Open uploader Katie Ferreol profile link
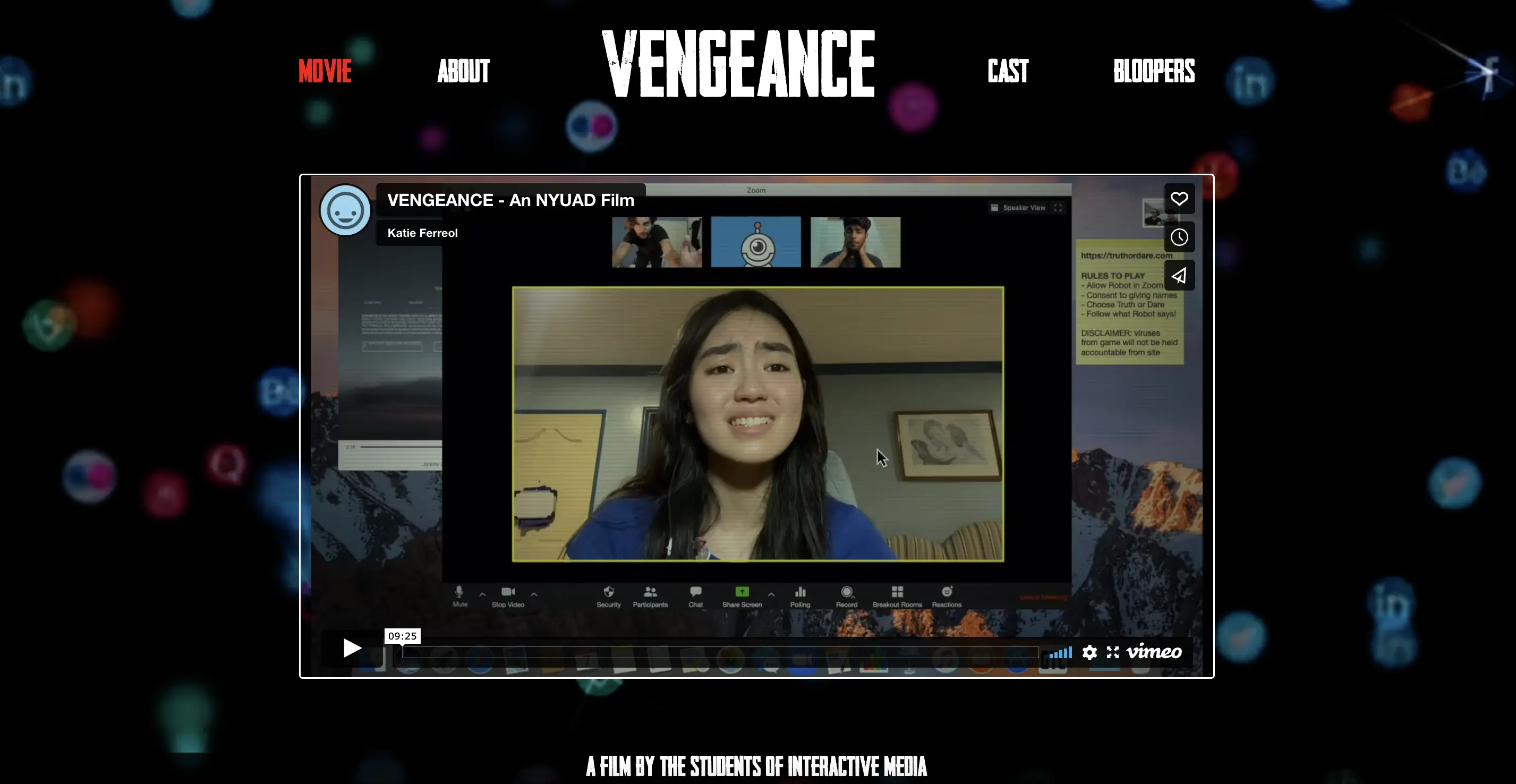The image size is (1516, 784). [x=422, y=233]
